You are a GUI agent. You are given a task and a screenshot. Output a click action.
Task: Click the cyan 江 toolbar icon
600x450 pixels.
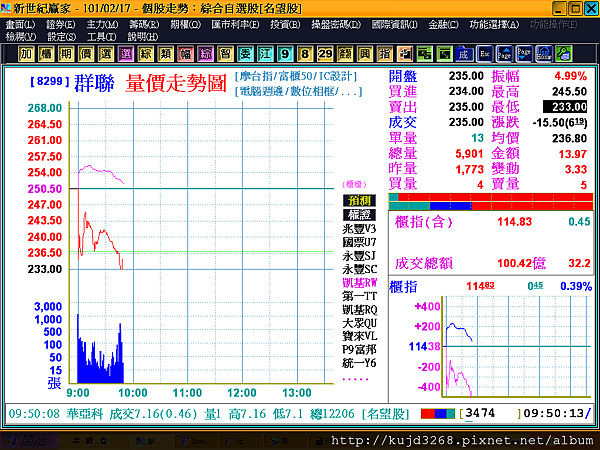coord(265,54)
